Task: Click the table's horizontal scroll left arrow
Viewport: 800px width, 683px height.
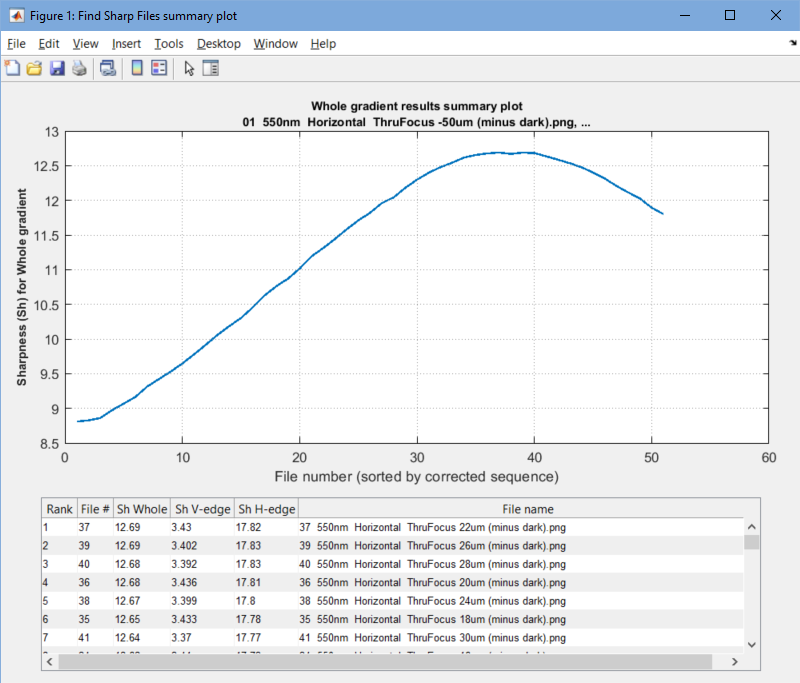Action: [x=49, y=662]
